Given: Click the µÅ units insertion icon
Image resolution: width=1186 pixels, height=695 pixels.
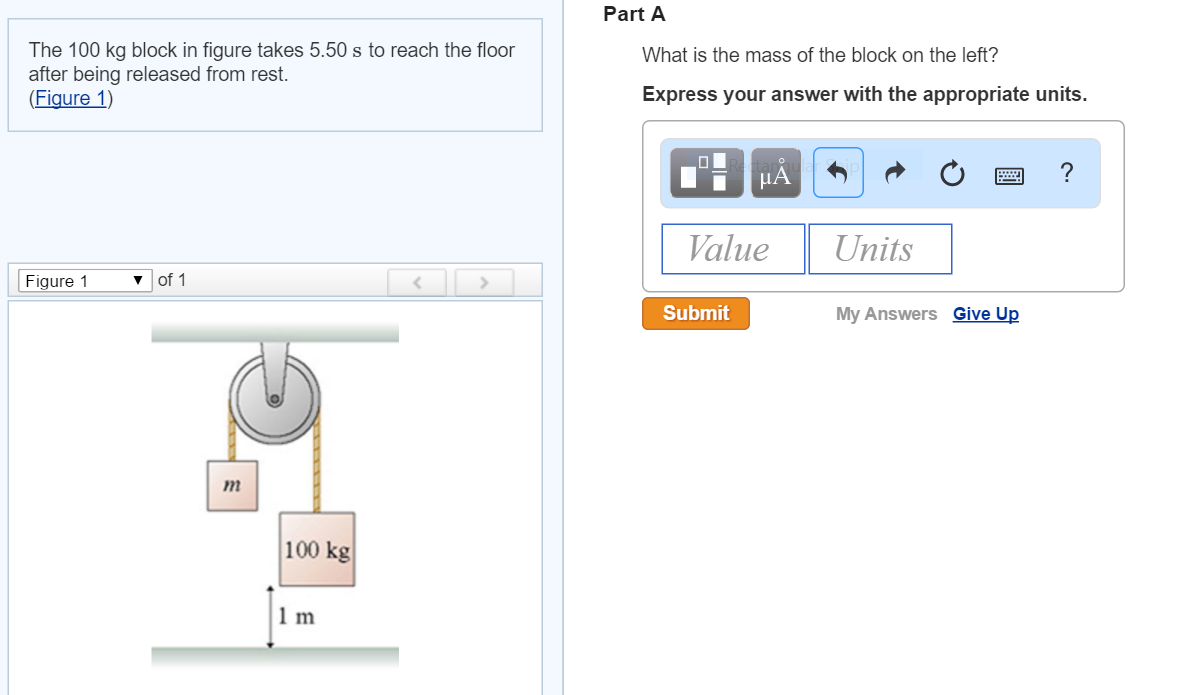Looking at the screenshot, I should tap(775, 172).
